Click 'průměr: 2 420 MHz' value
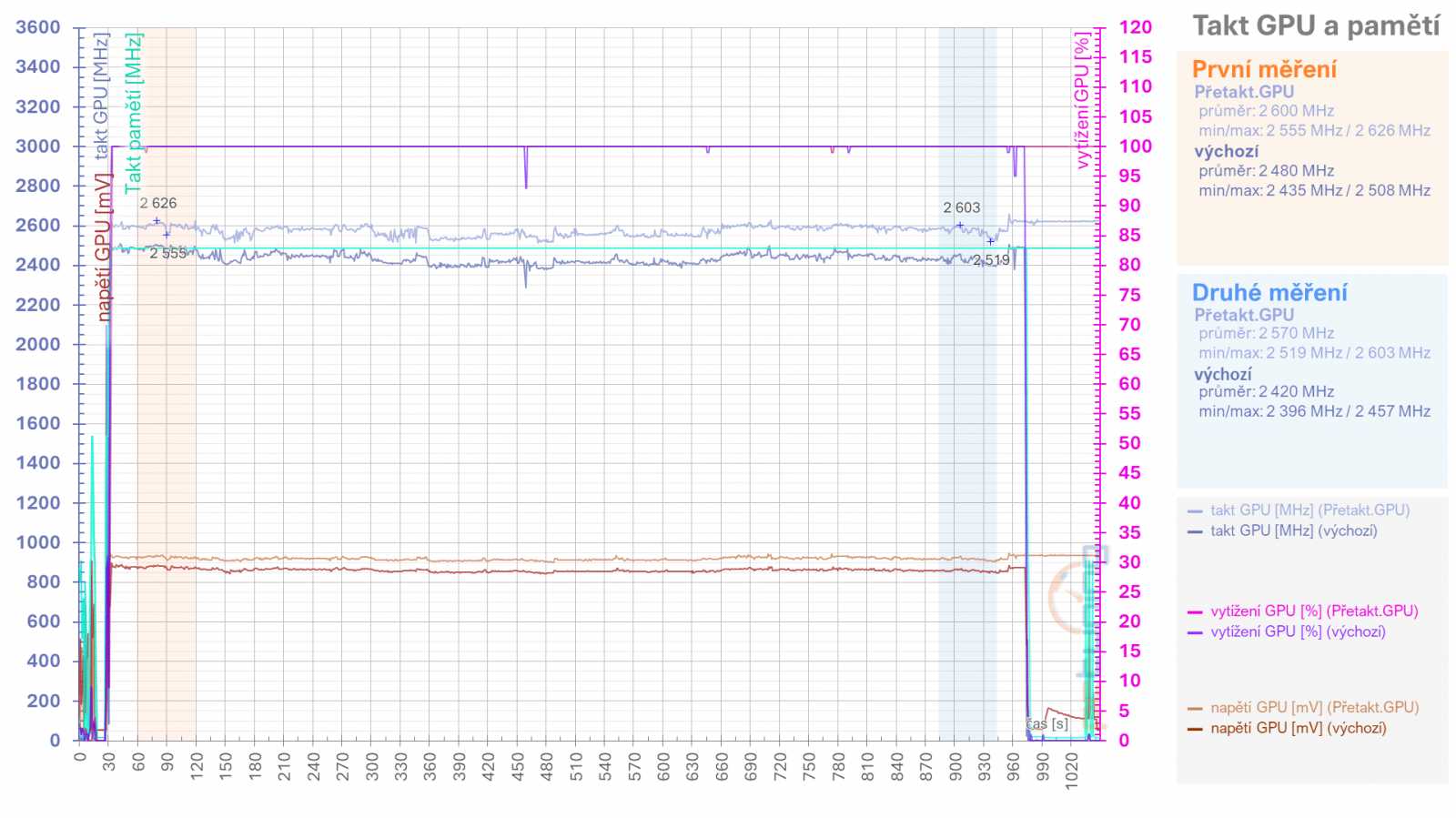 [1267, 392]
